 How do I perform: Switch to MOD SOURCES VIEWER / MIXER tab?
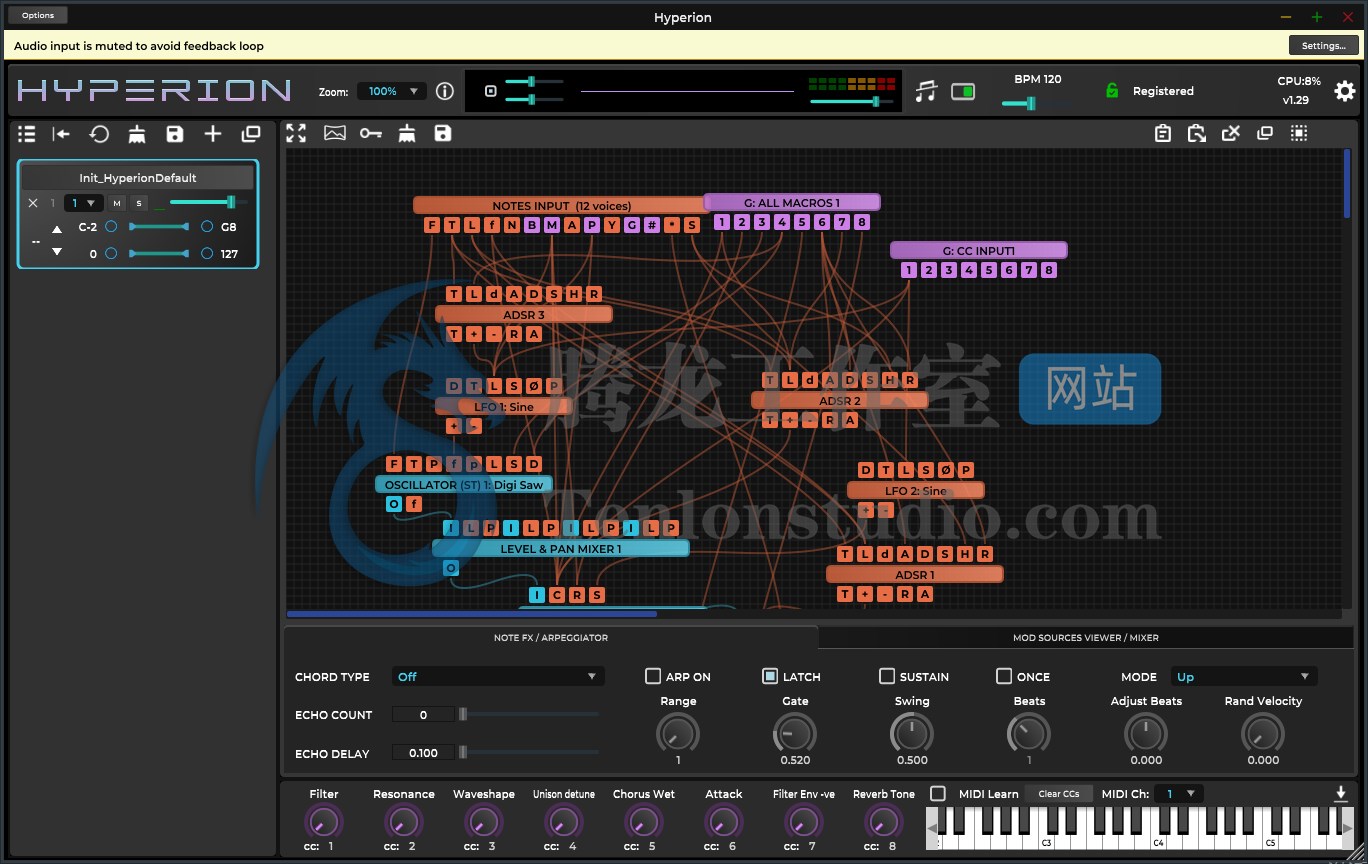tap(1086, 637)
